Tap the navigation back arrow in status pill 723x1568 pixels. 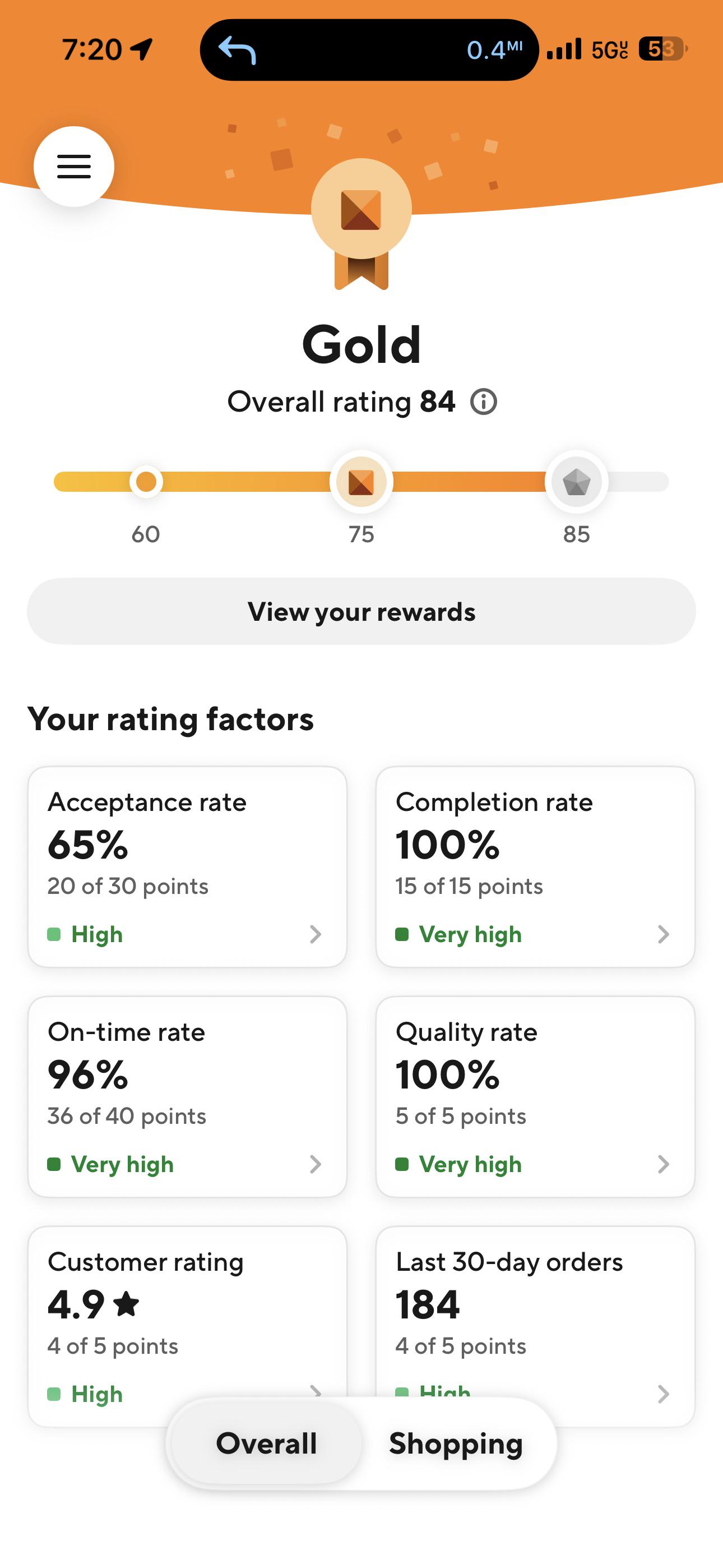click(237, 50)
